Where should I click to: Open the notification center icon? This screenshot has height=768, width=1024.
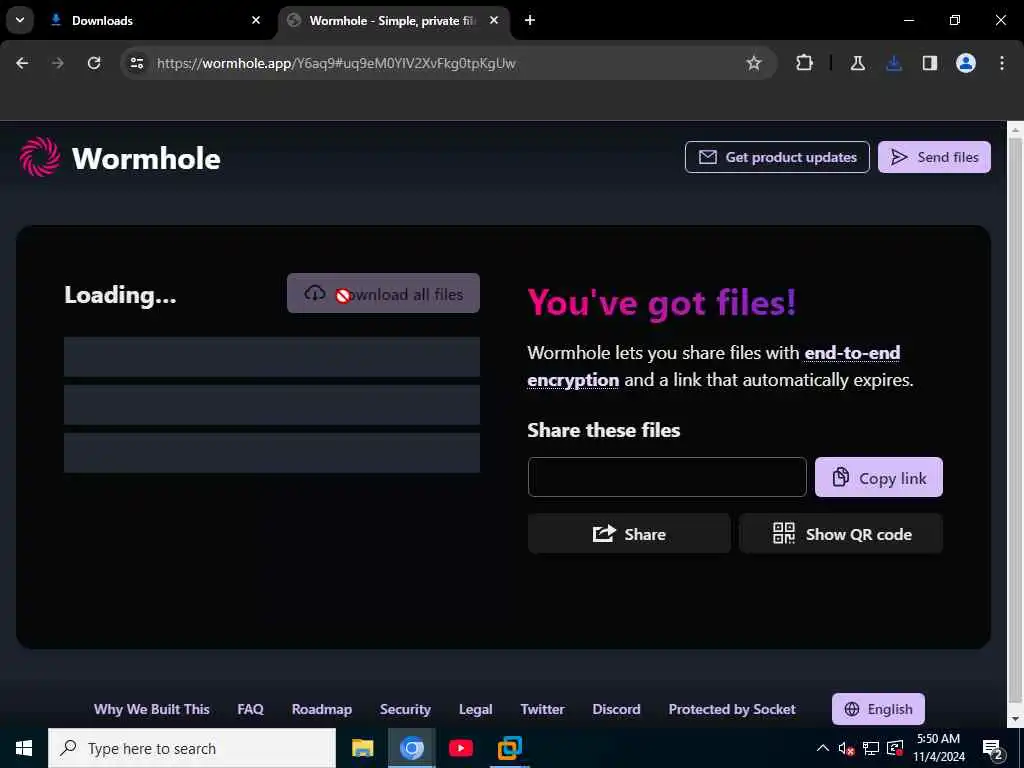coord(993,750)
